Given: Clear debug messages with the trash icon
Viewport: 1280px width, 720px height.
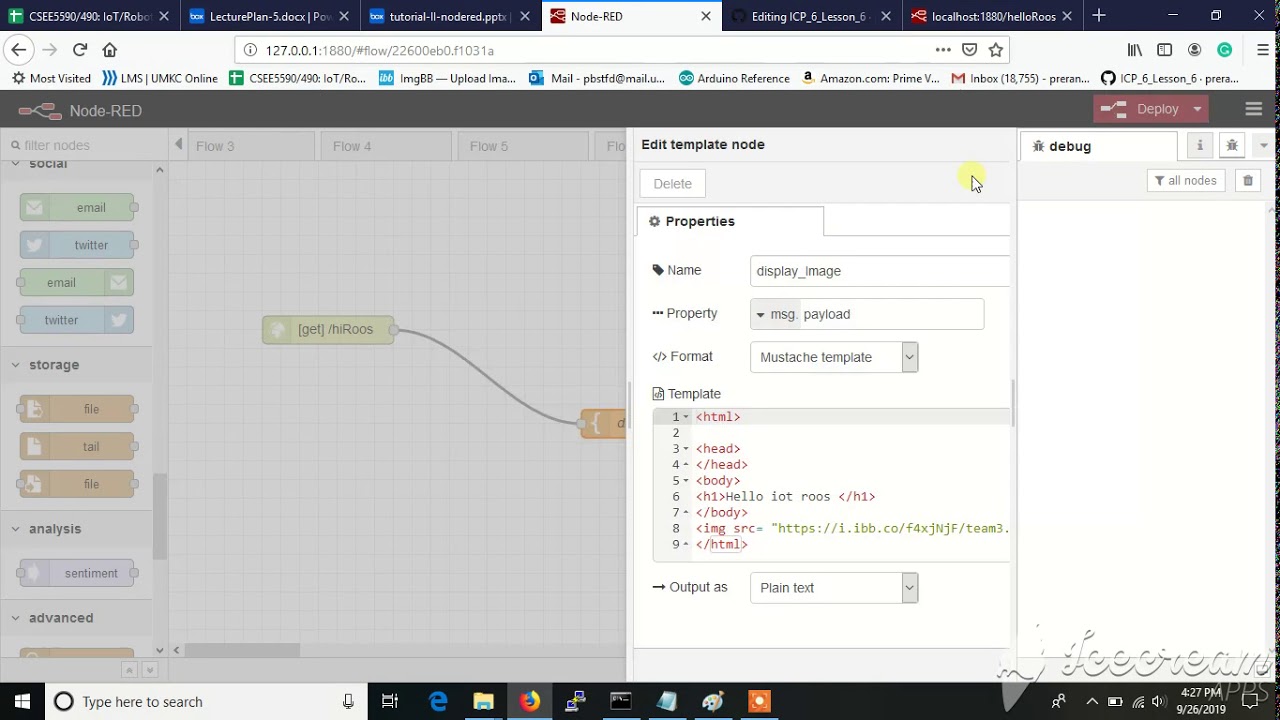Looking at the screenshot, I should (1248, 181).
